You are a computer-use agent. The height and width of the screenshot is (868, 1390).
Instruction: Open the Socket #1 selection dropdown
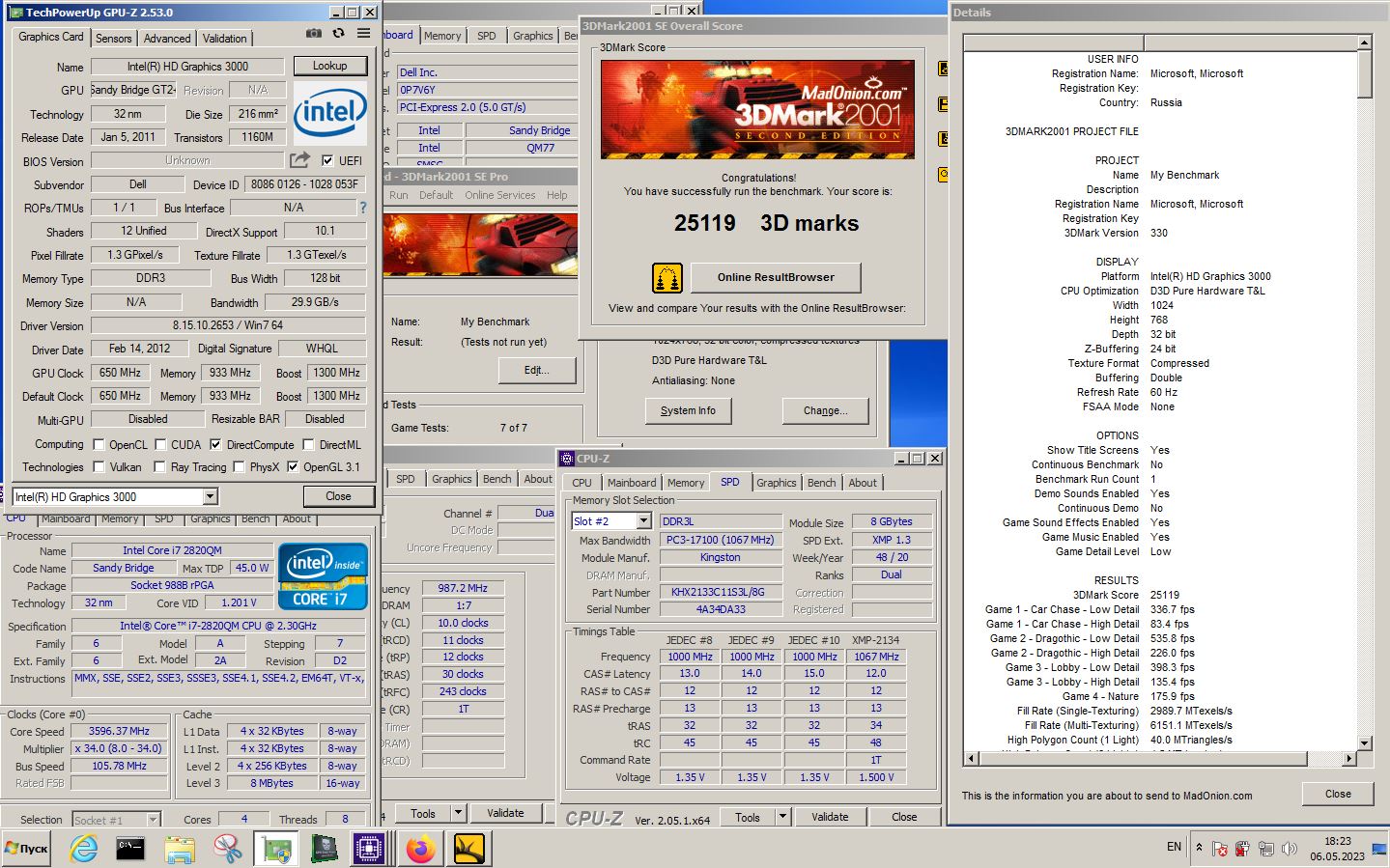pos(153,820)
